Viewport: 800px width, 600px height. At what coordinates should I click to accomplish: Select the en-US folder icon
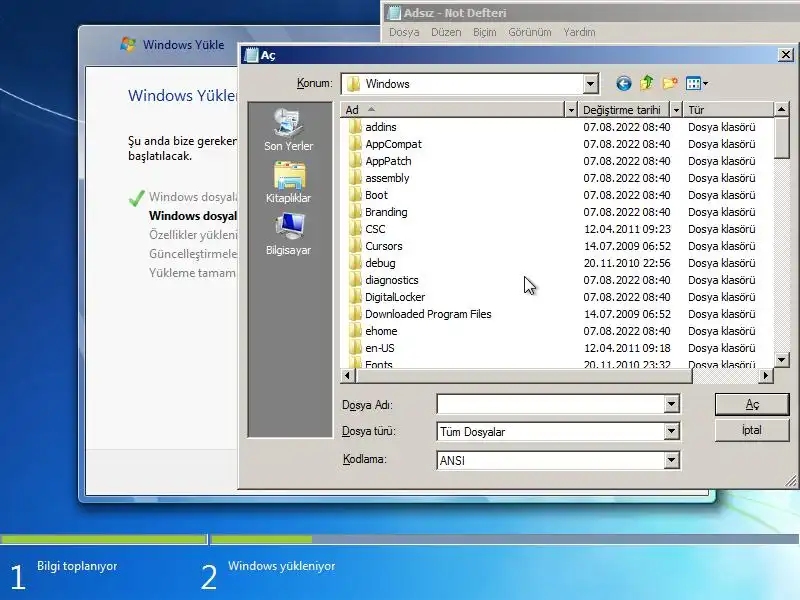355,348
